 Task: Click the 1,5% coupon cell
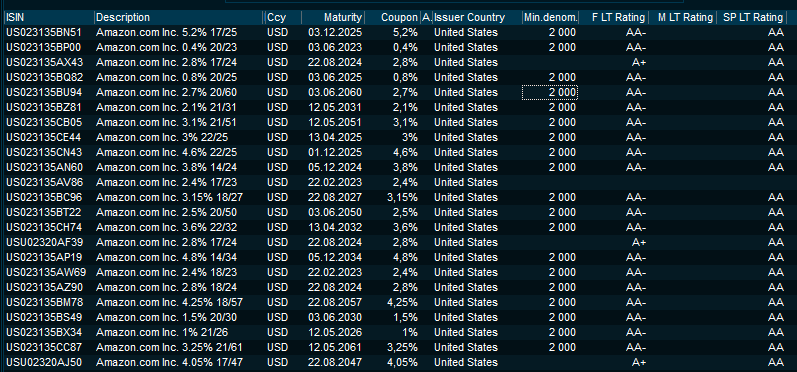click(406, 317)
